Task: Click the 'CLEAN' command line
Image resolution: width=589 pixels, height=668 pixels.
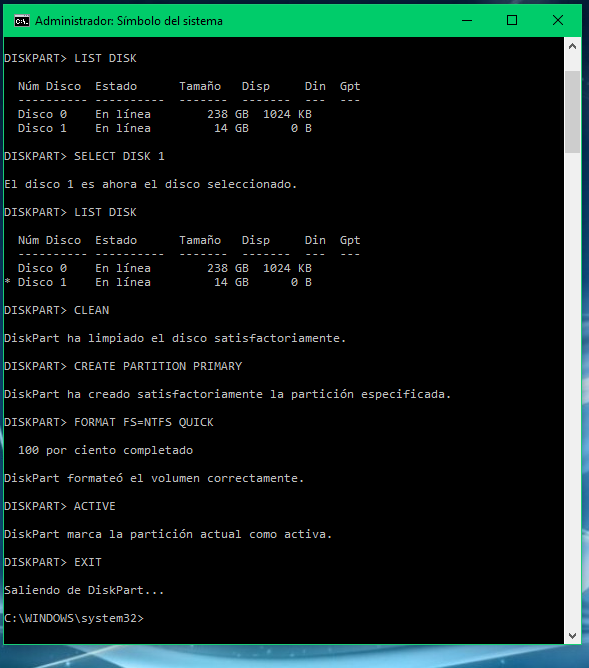Action: (x=57, y=310)
